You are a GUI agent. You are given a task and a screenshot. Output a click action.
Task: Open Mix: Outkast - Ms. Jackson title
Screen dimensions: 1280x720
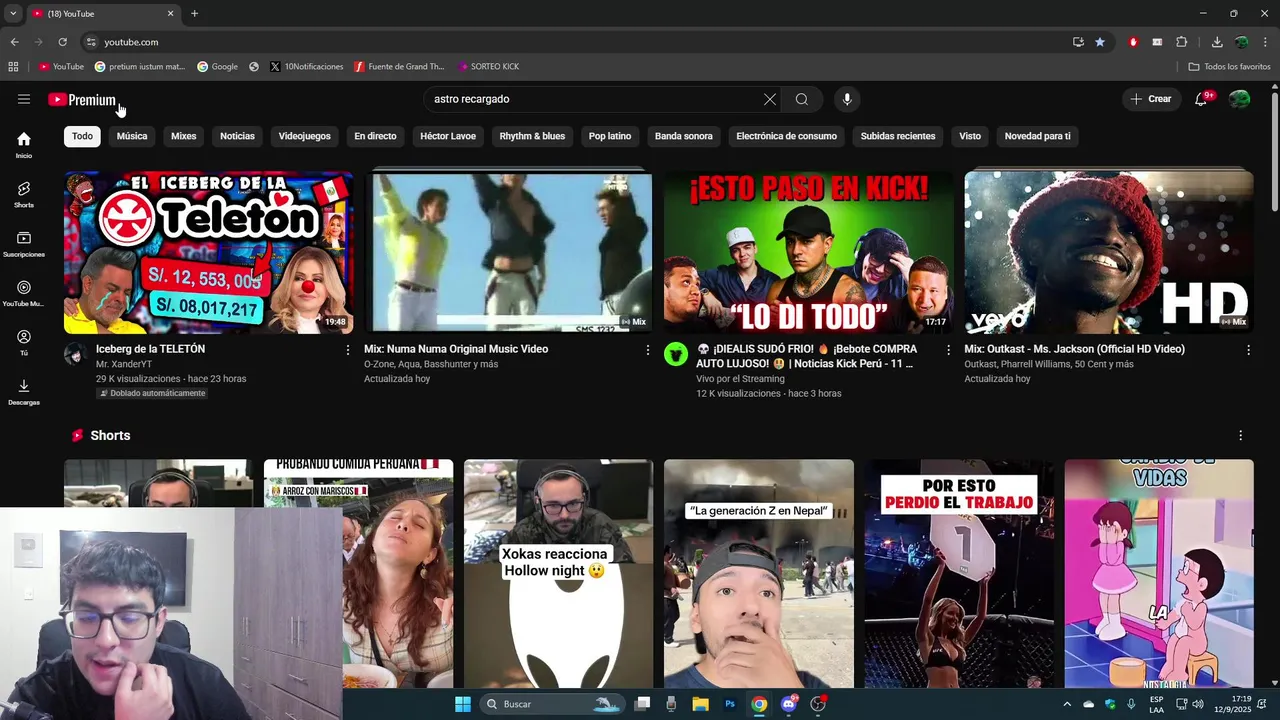pos(1075,349)
